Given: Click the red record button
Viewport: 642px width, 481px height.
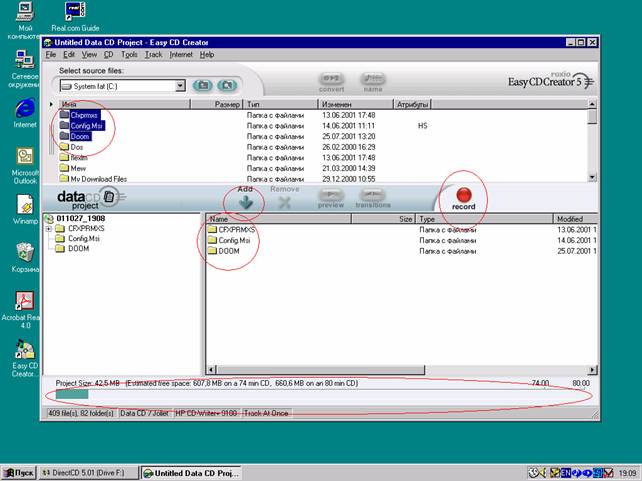Looking at the screenshot, I should click(464, 194).
